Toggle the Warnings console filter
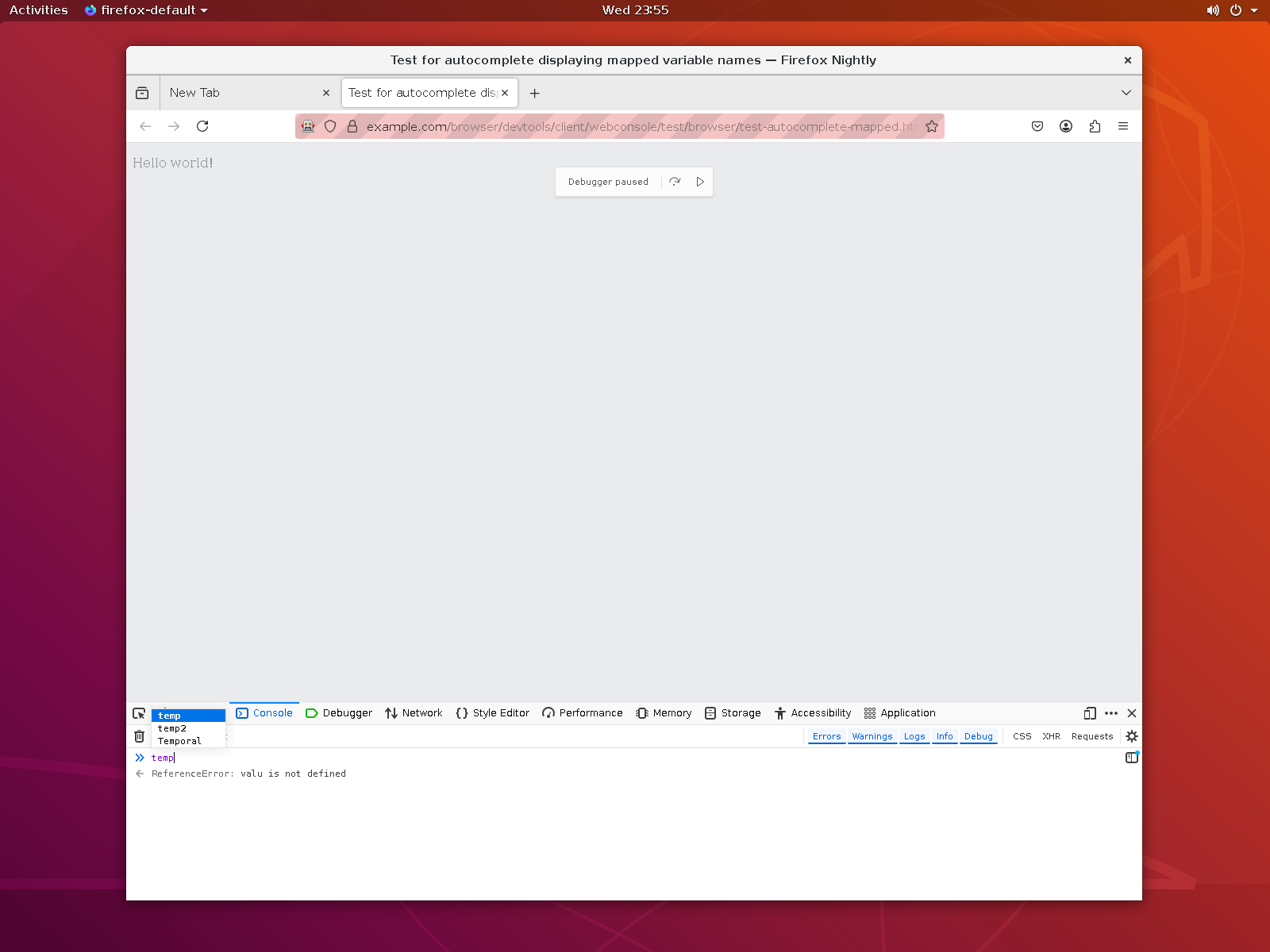 tap(872, 736)
